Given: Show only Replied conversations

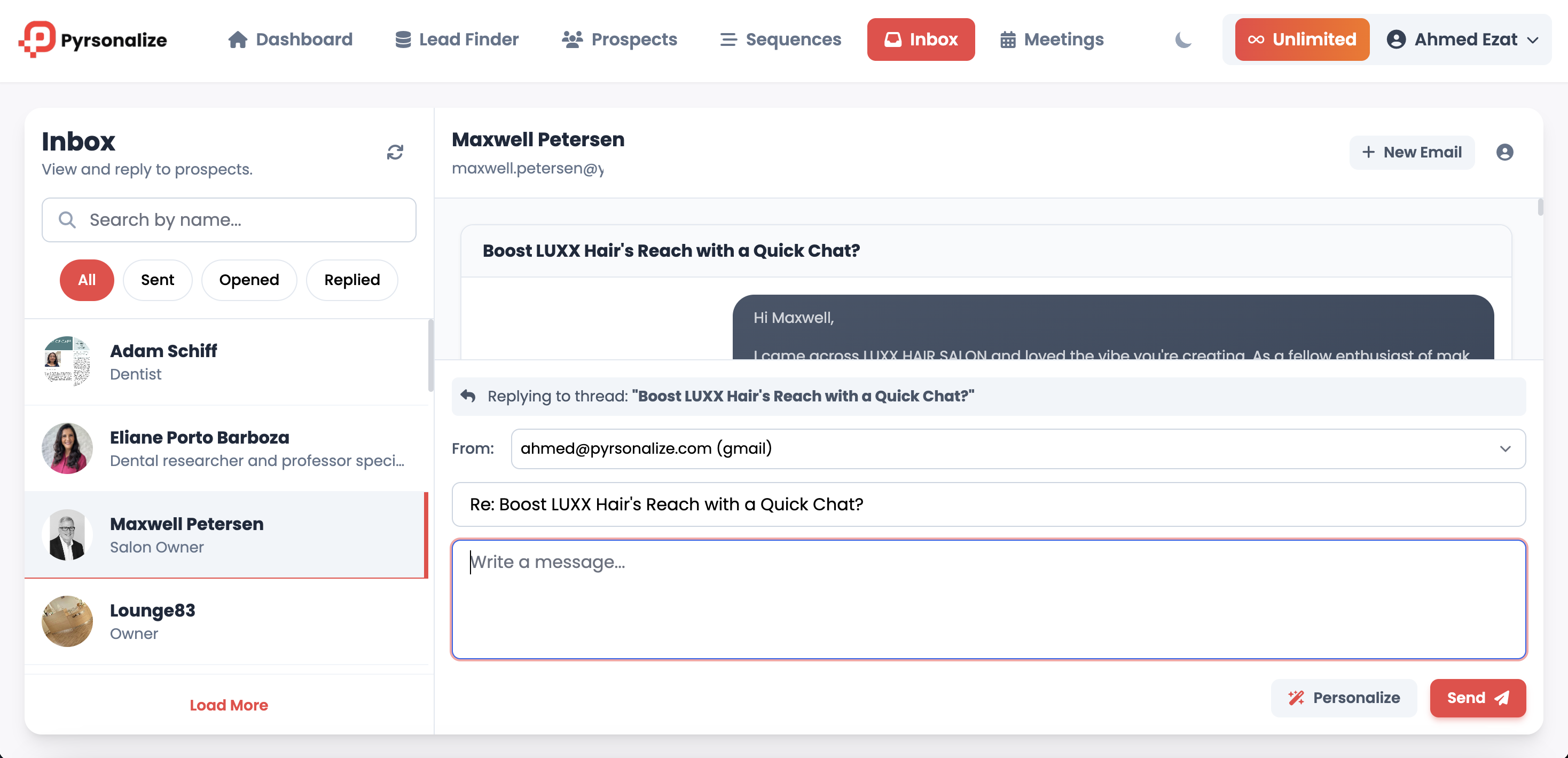Looking at the screenshot, I should pos(351,280).
